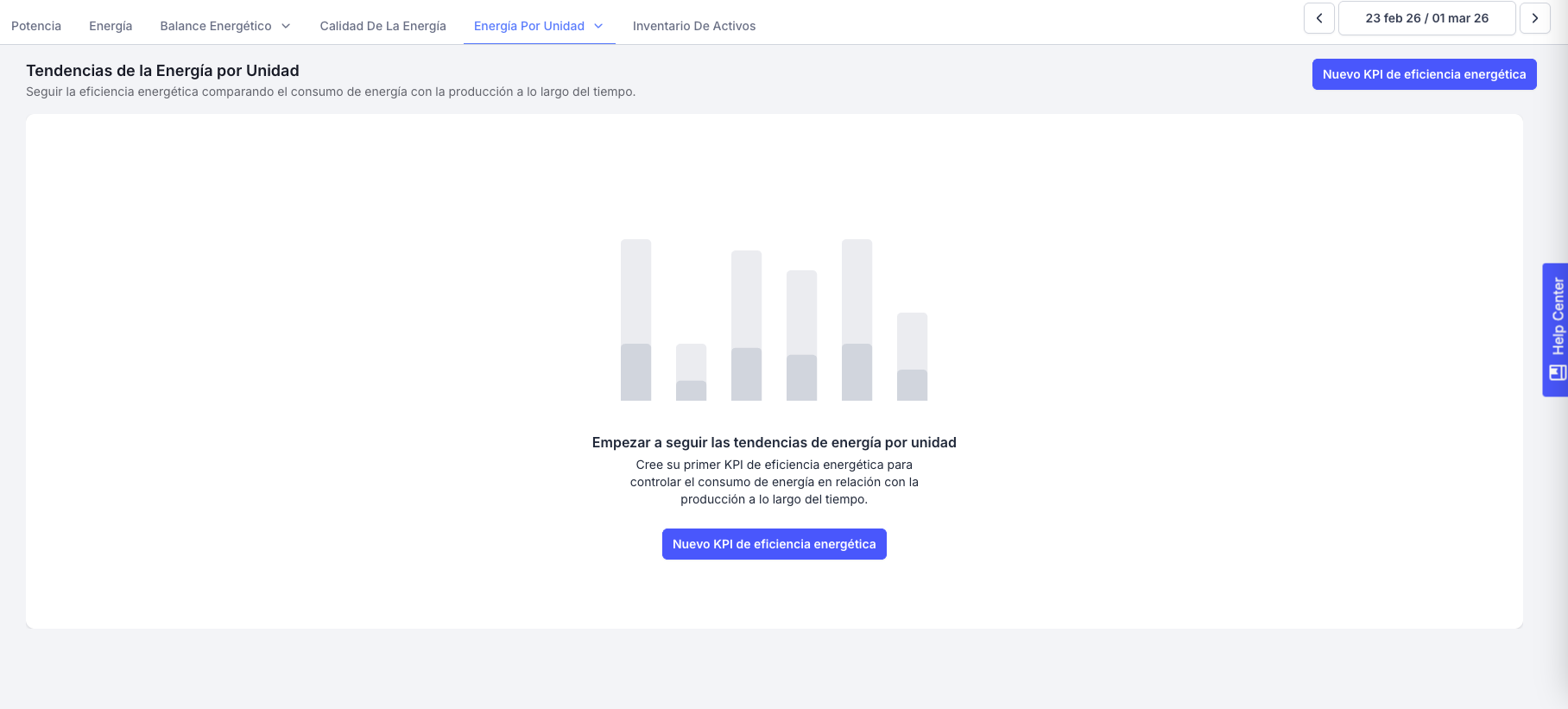Screen dimensions: 1568x709
Task: Click the Cree su primer KPI description text
Action: point(774,482)
